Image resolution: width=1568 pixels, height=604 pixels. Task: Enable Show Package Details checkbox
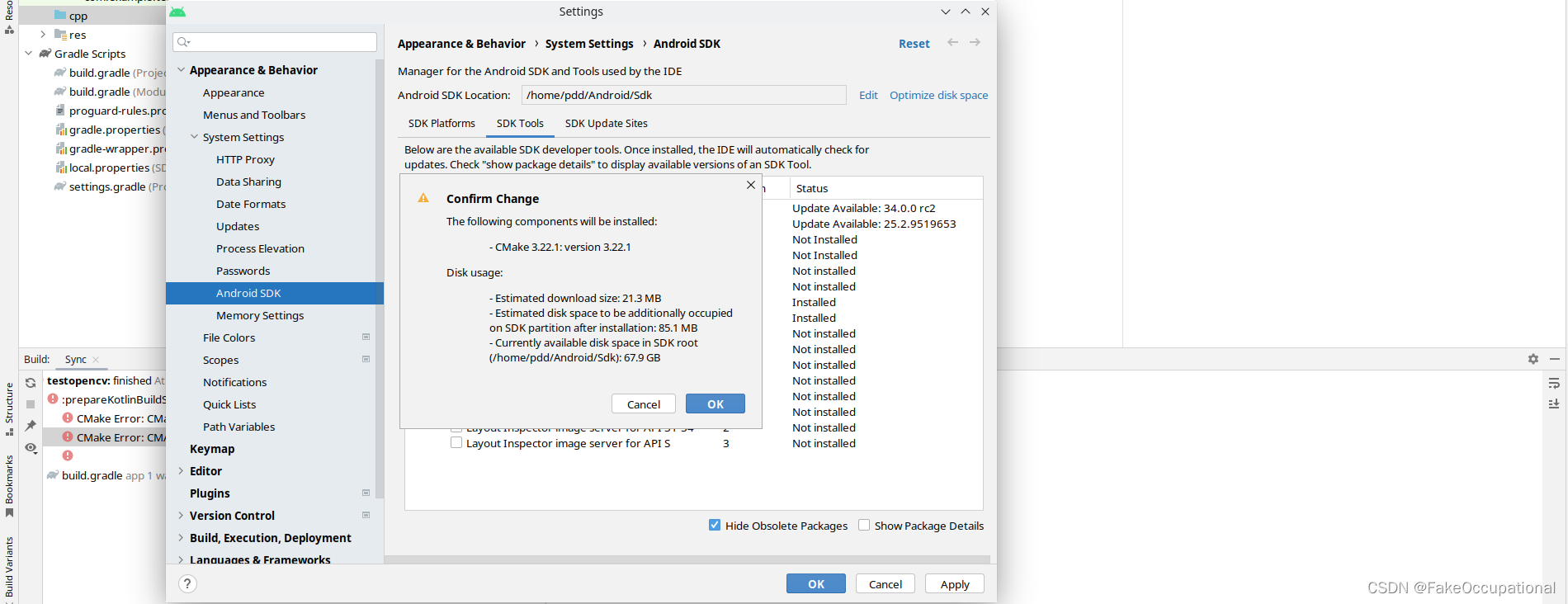[864, 525]
